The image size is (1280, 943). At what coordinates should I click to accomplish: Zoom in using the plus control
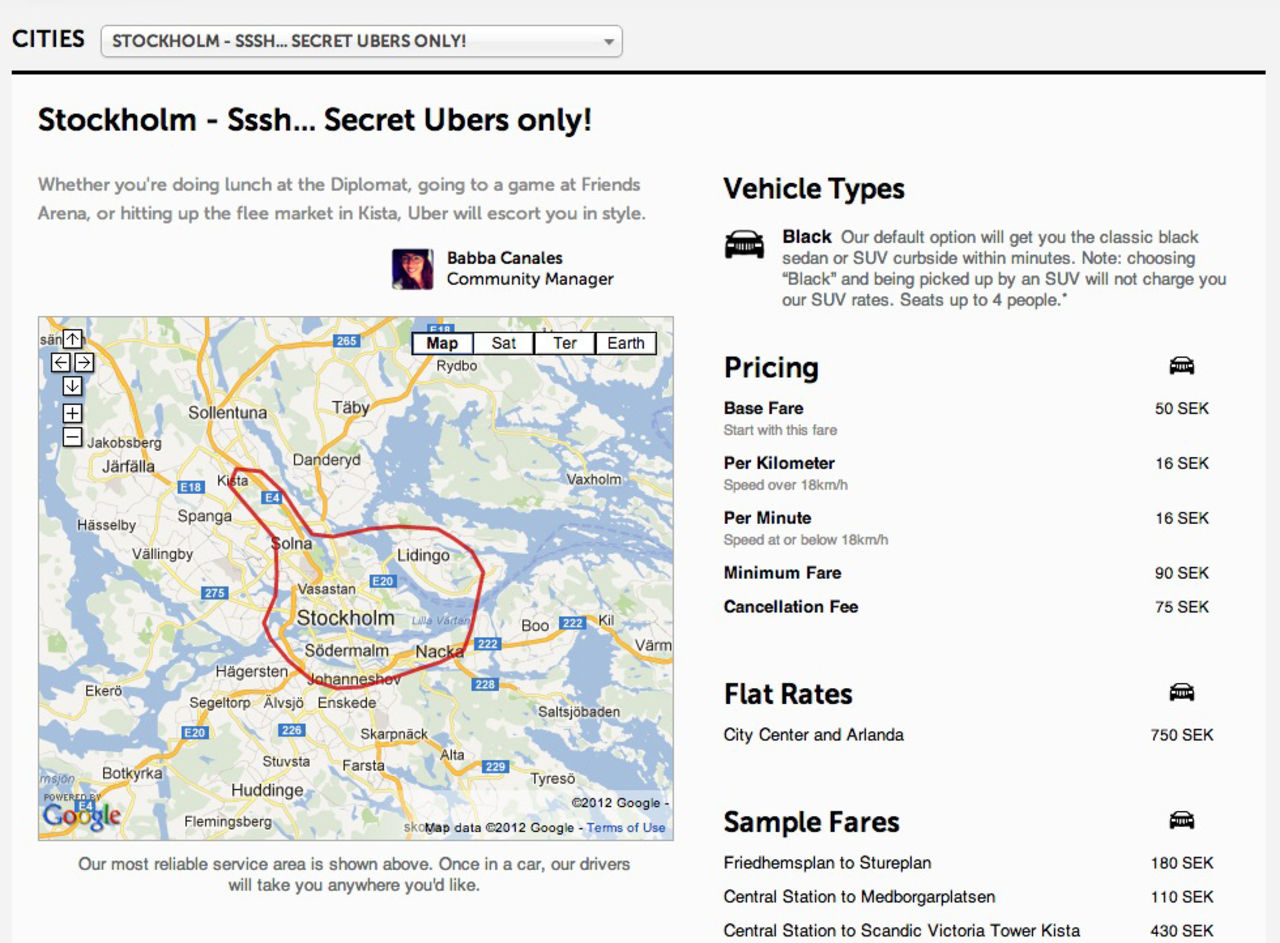(x=71, y=412)
